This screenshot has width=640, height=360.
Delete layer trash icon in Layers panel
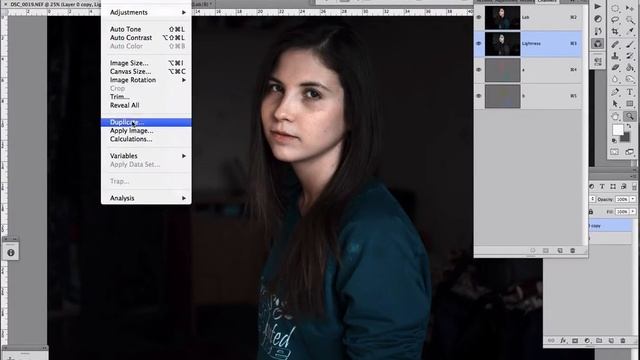[623, 340]
